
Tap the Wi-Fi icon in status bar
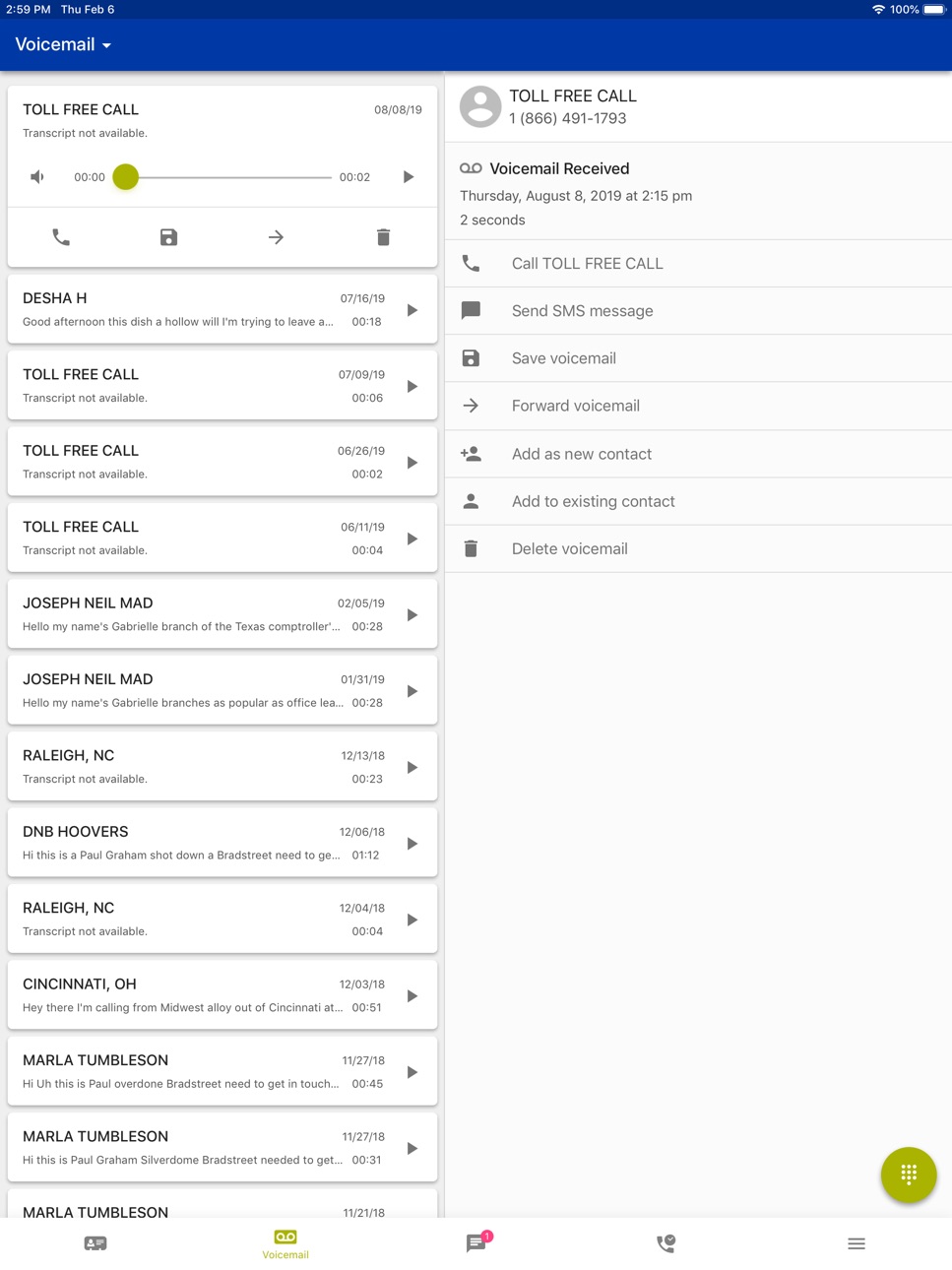878,9
